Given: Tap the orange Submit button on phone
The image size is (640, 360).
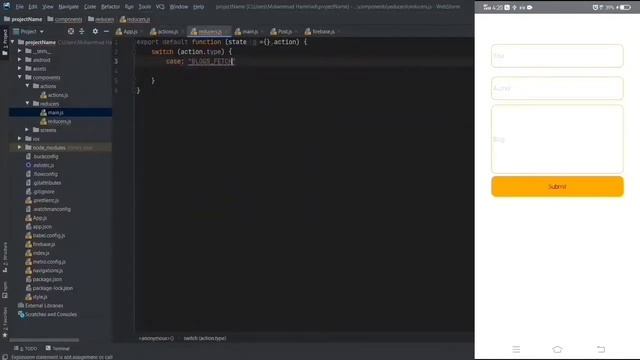Looking at the screenshot, I should click(x=557, y=187).
